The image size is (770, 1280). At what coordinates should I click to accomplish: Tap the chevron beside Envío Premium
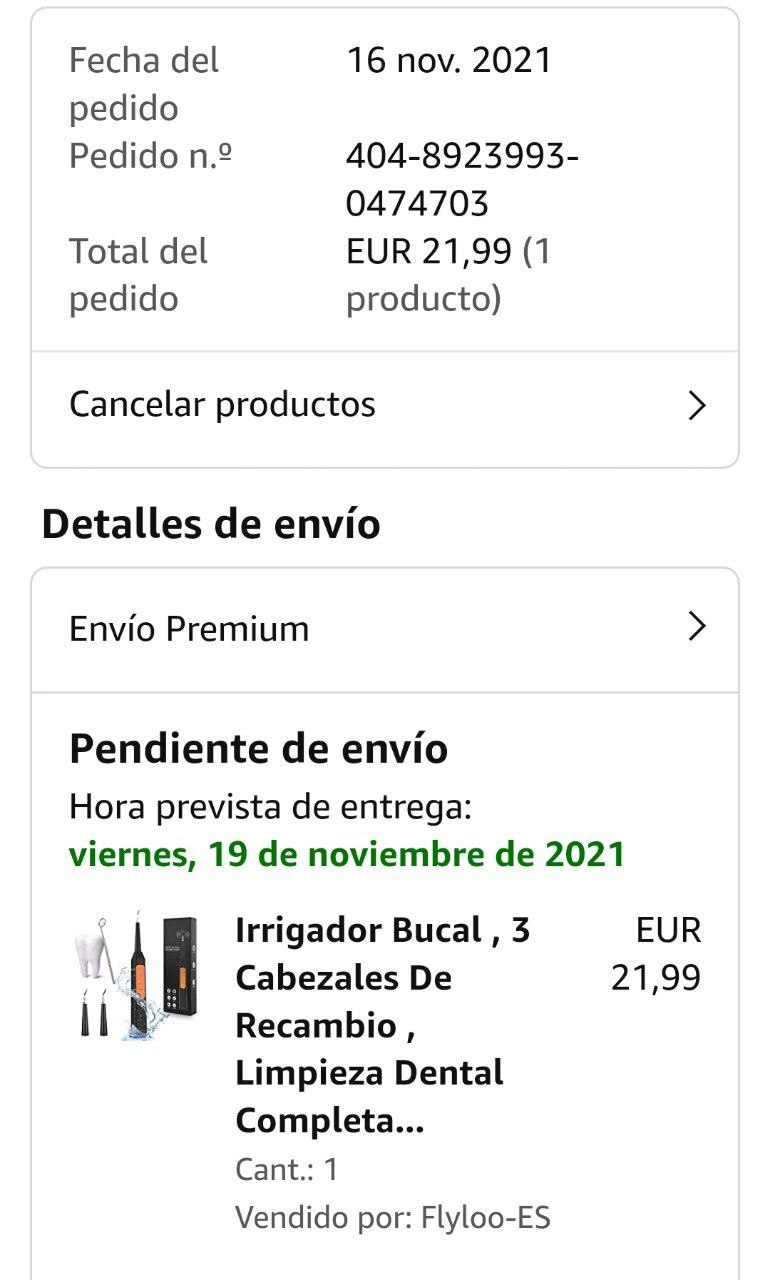[697, 628]
